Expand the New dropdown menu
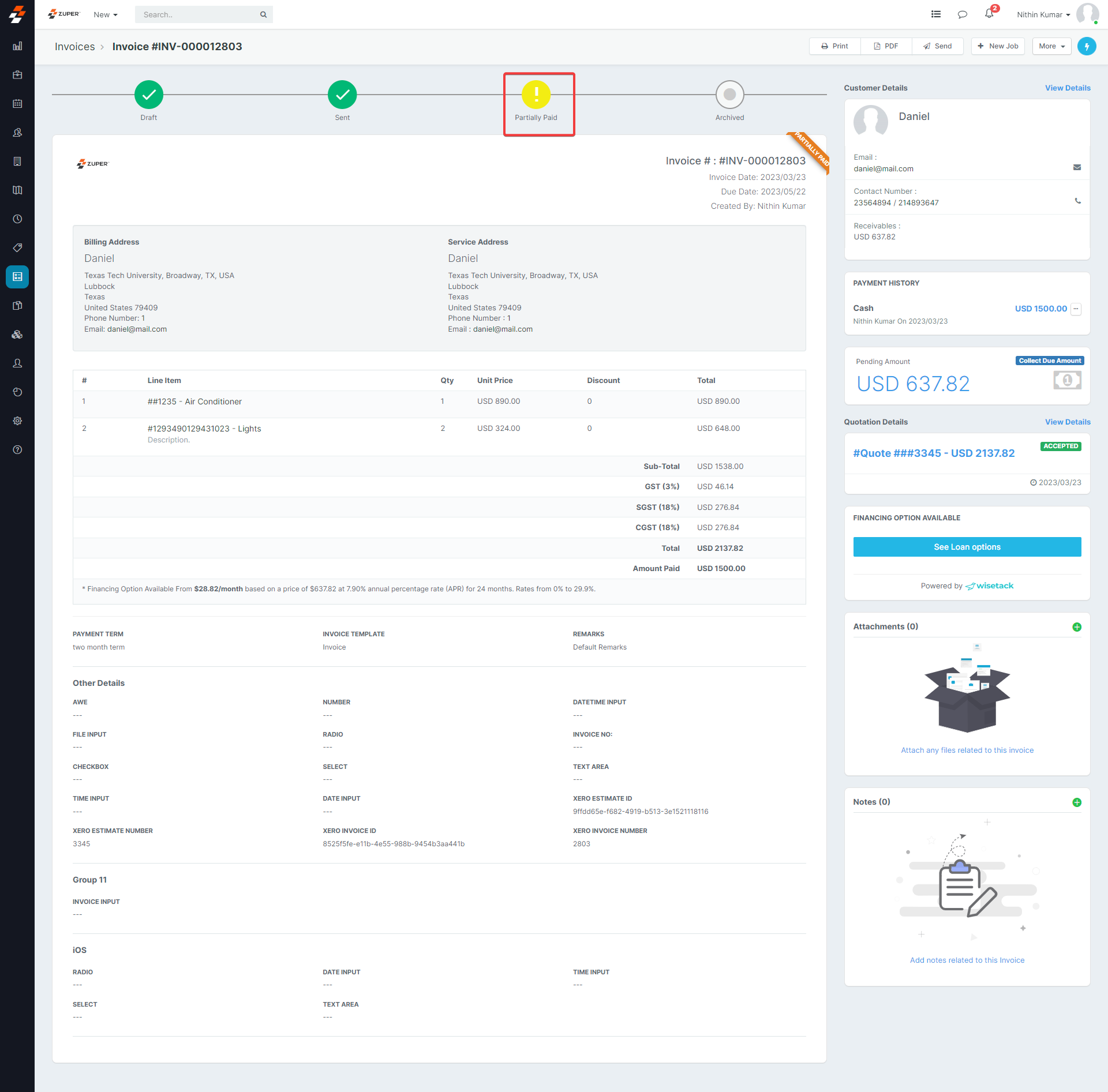The width and height of the screenshot is (1108, 1092). [106, 14]
